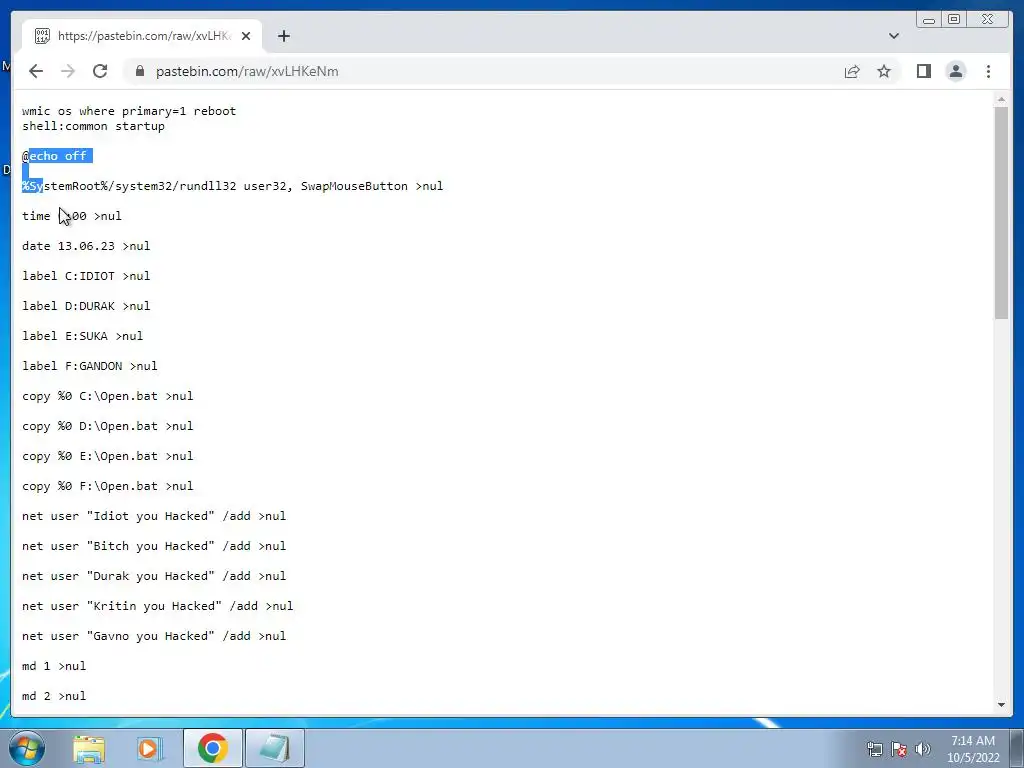Select the pastebin.com/raw tab
This screenshot has height=768, width=1024.
142,36
